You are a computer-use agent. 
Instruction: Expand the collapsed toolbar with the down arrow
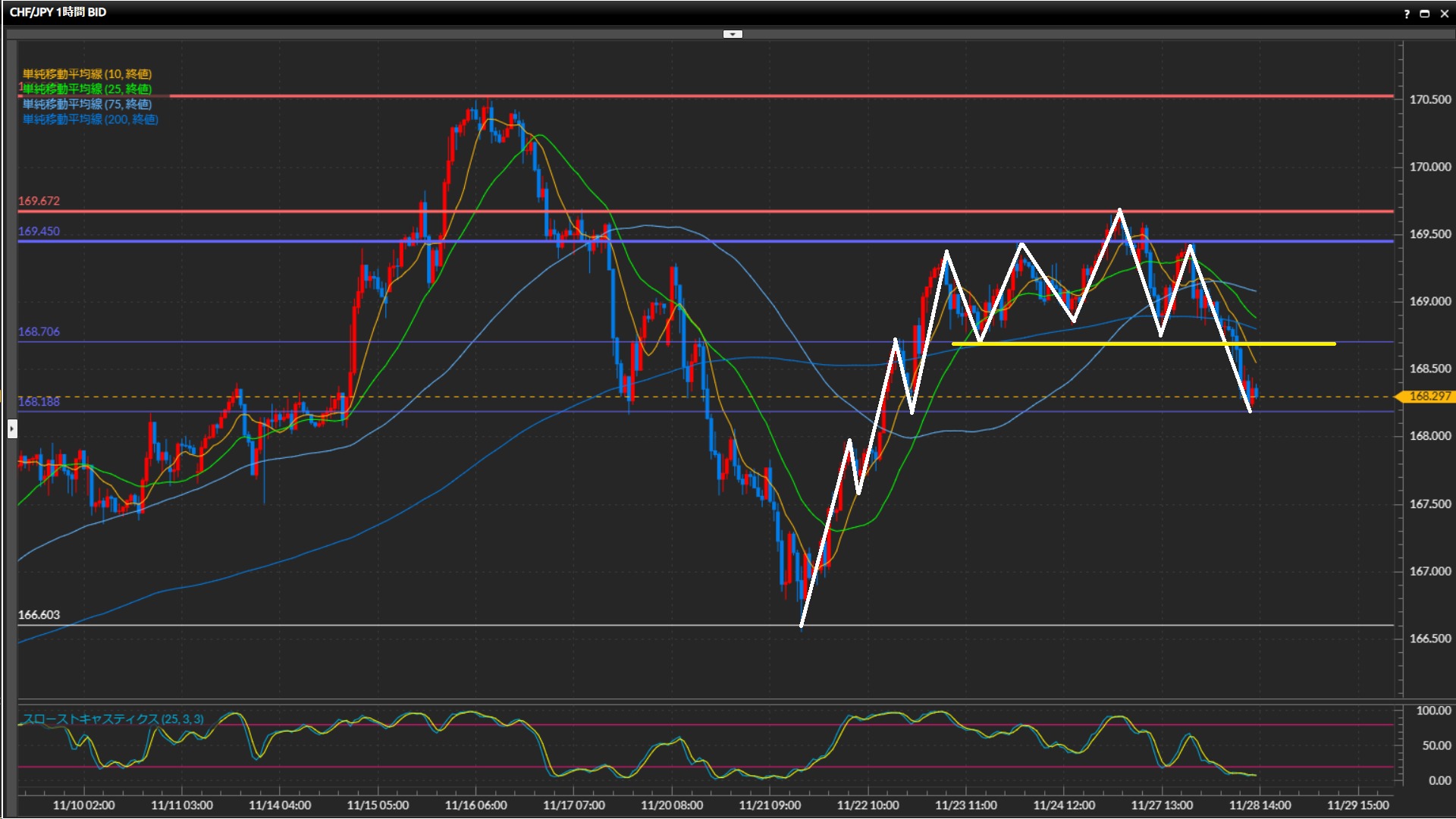(x=733, y=34)
